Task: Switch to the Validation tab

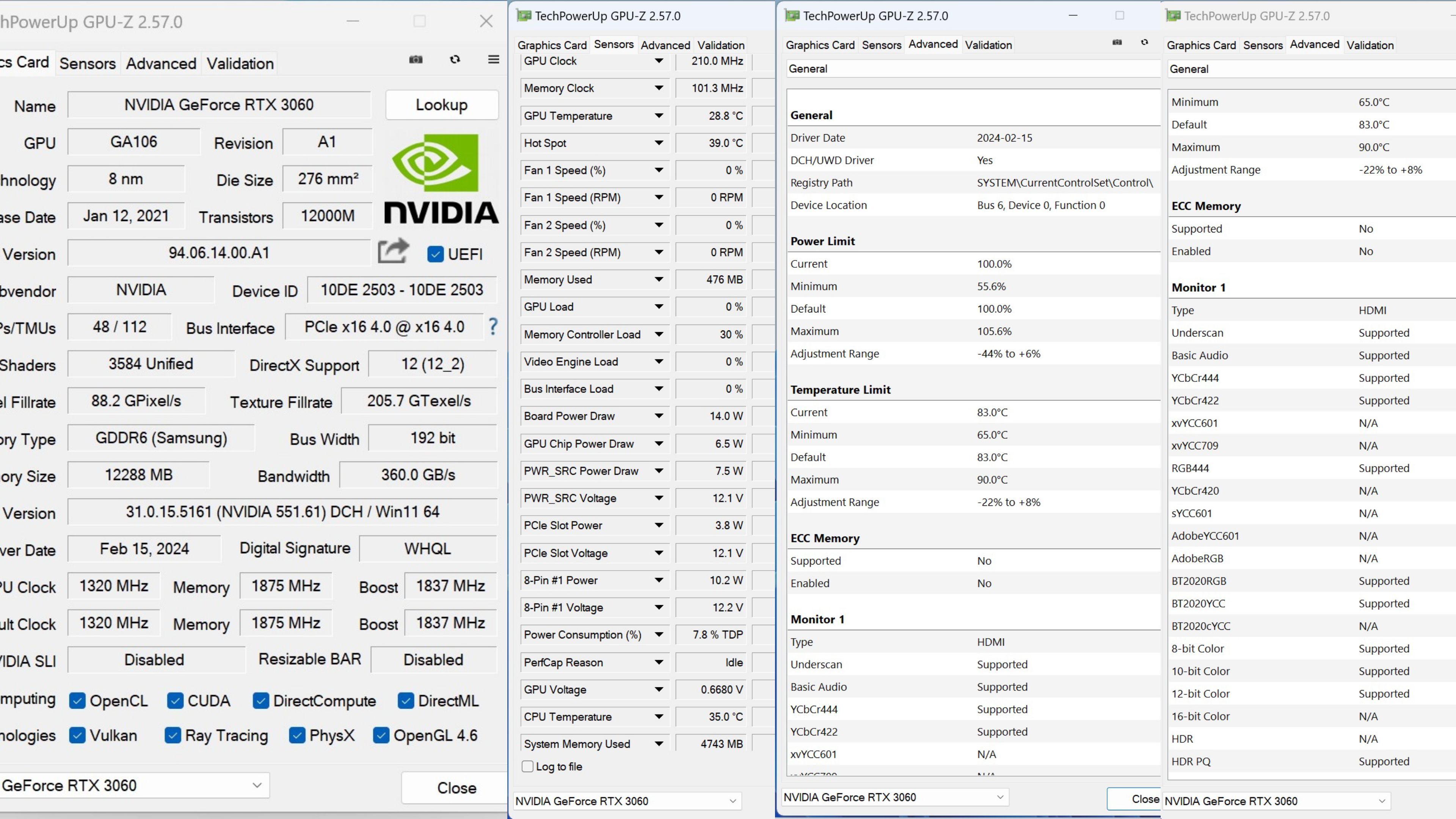Action: coord(239,63)
